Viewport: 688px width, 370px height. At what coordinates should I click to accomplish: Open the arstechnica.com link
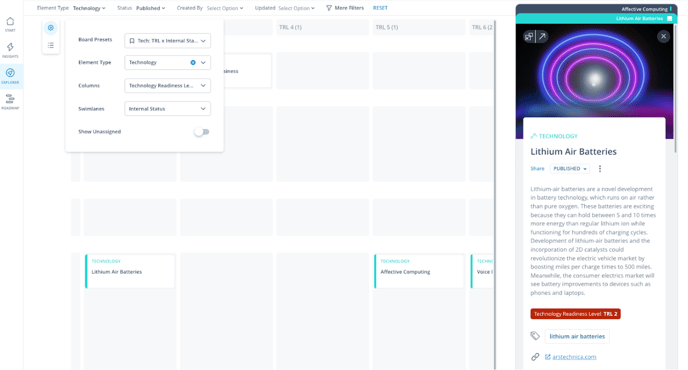574,357
